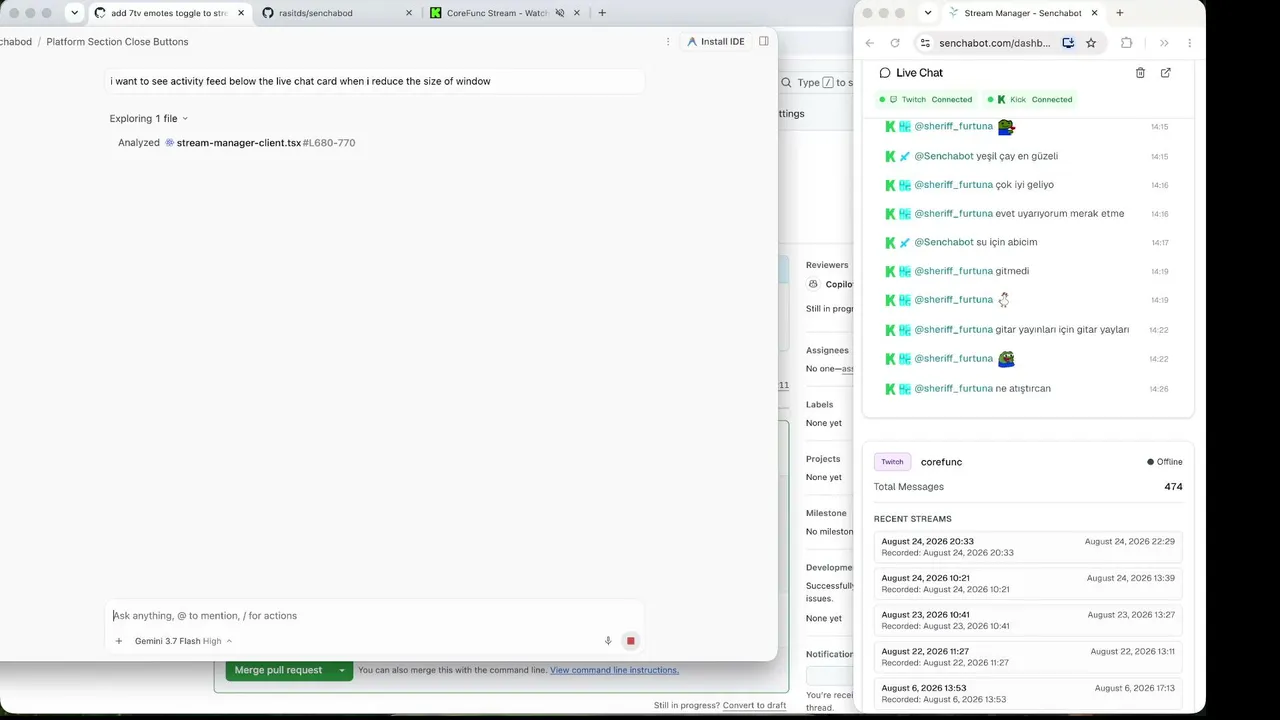Open the tab search dropdown in left browser window
Screen dimensions: 1280x720
[74, 13]
